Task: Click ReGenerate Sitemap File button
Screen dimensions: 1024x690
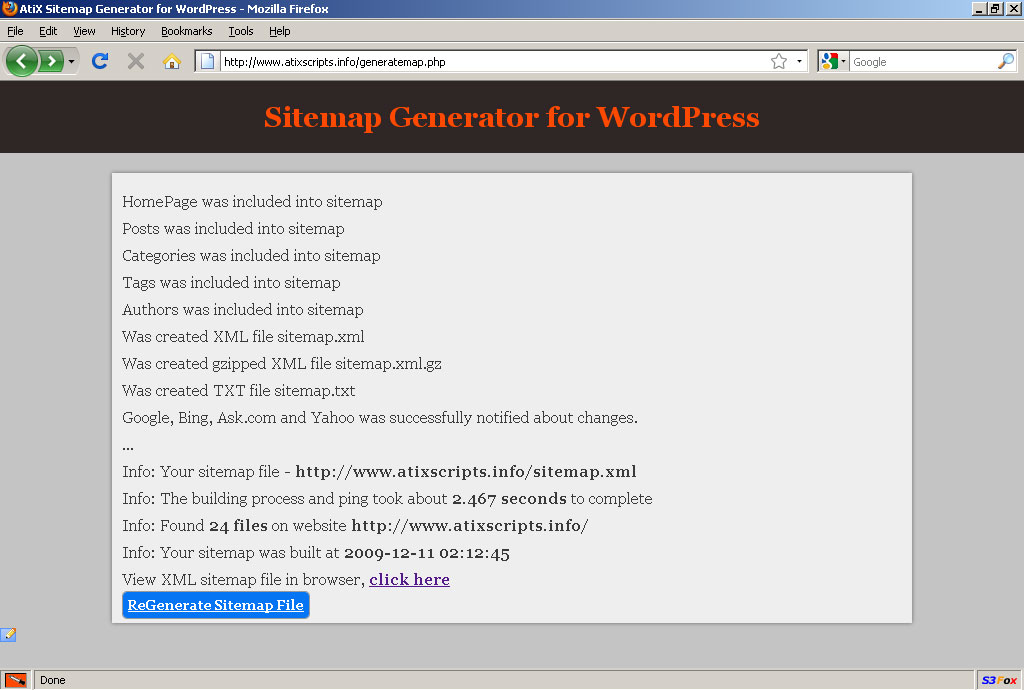Action: (x=216, y=605)
